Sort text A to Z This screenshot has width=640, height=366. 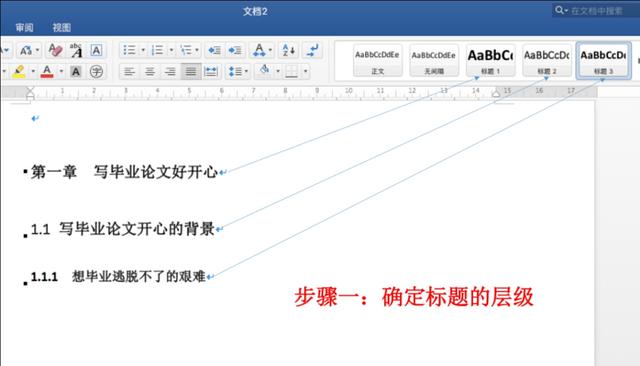pos(289,50)
